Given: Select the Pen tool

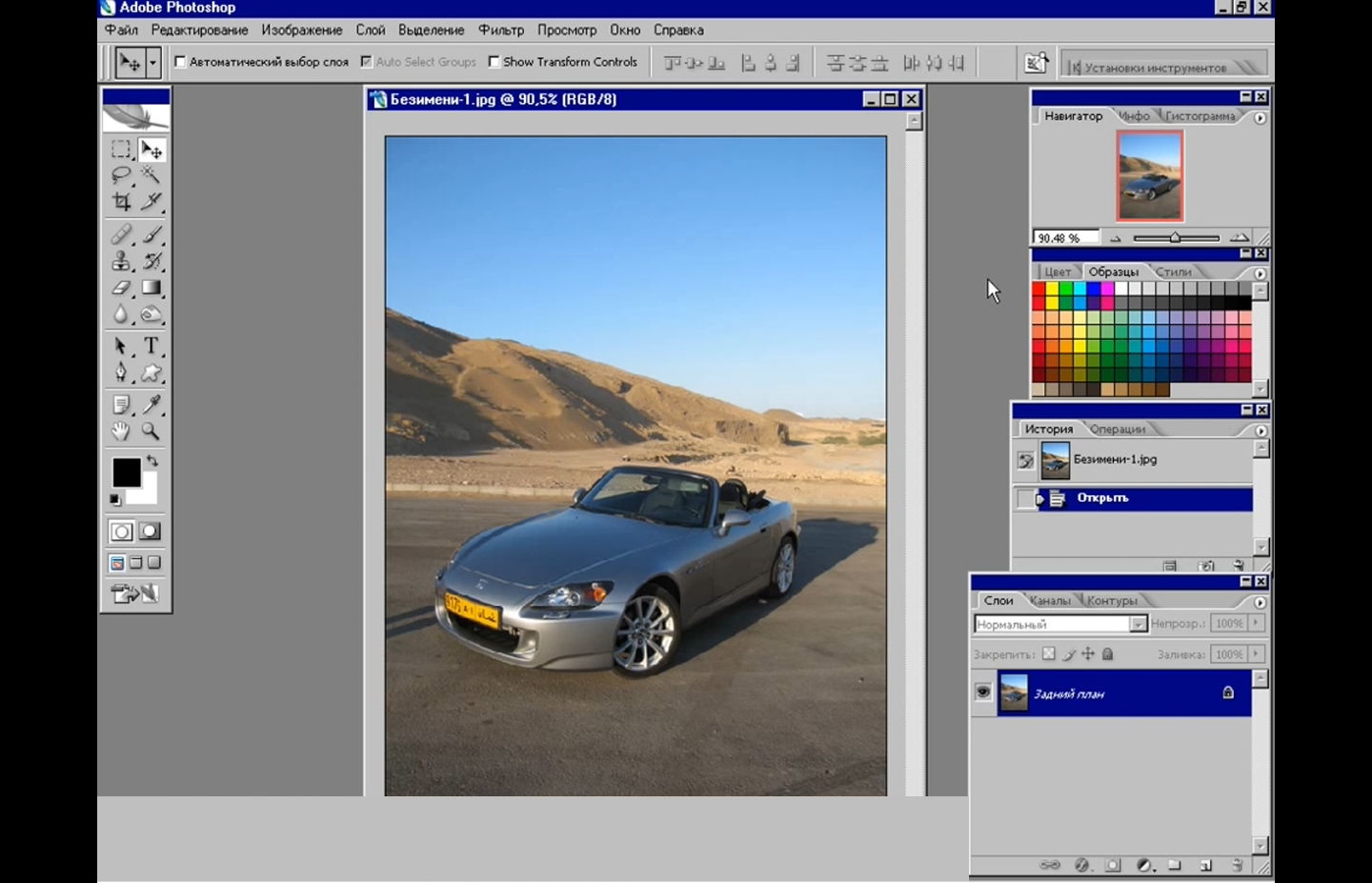Looking at the screenshot, I should click(121, 372).
